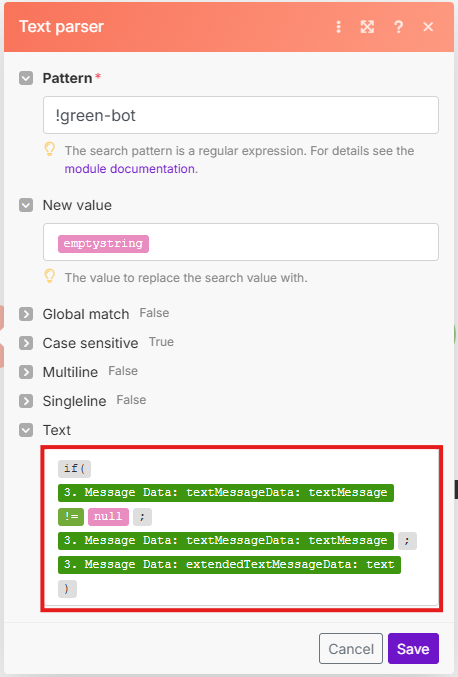Viewport: 458px width, 677px height.
Task: Collapse the New value section
Action: coord(26,205)
